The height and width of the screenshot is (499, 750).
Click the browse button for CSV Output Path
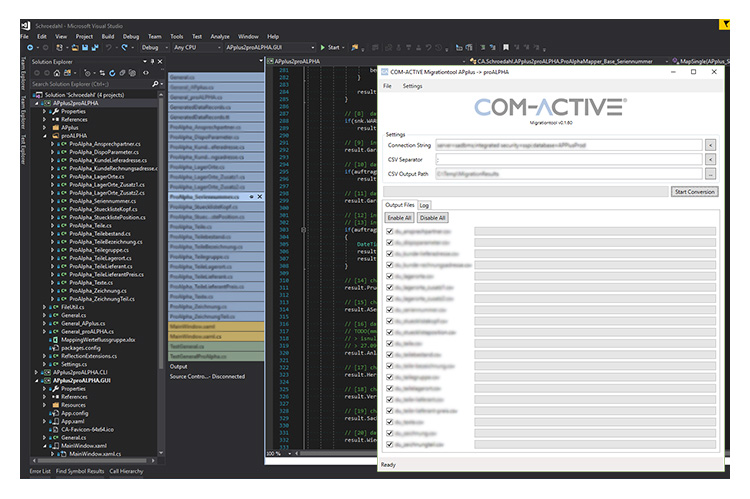[711, 174]
